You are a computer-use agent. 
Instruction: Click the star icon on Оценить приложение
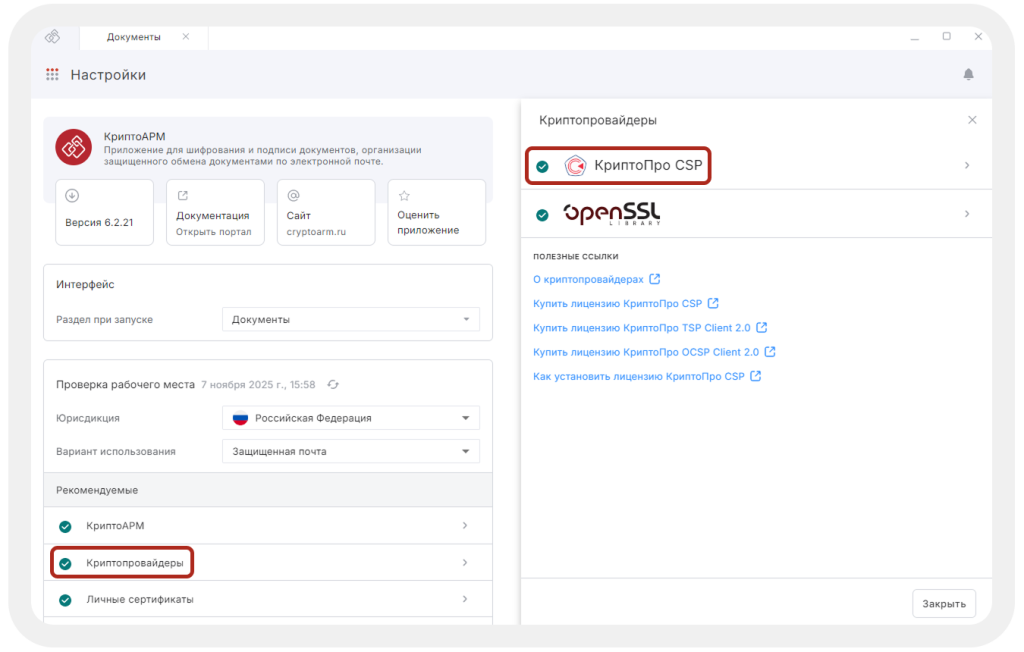click(x=403, y=195)
